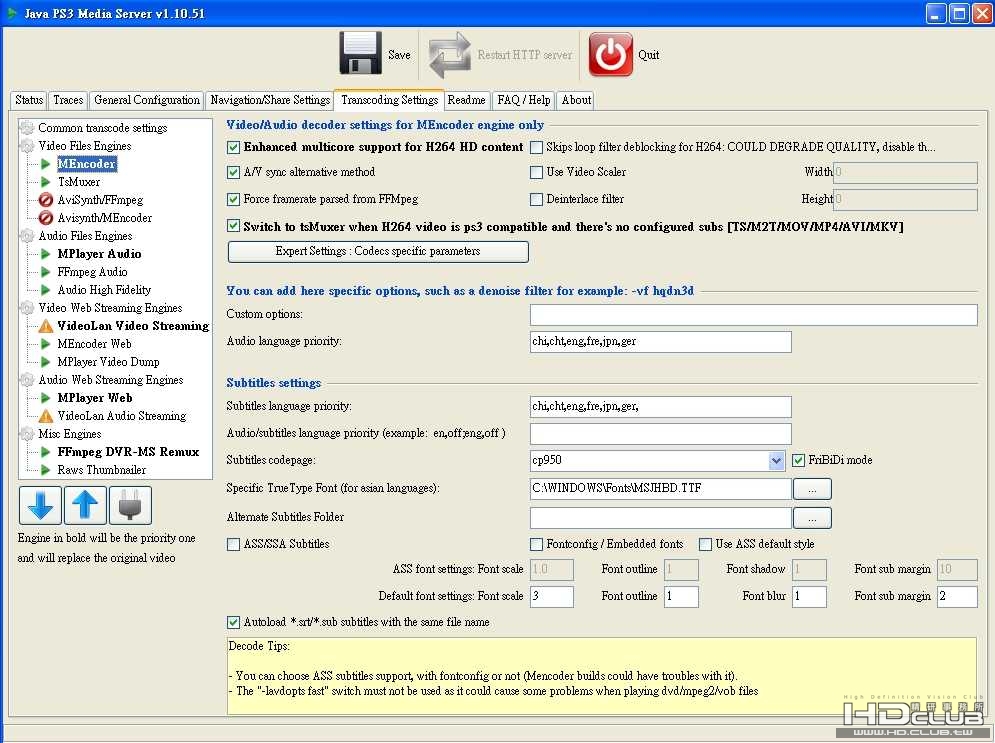Click the Restart HTTP server arrows icon
This screenshot has height=743, width=995.
click(x=449, y=55)
